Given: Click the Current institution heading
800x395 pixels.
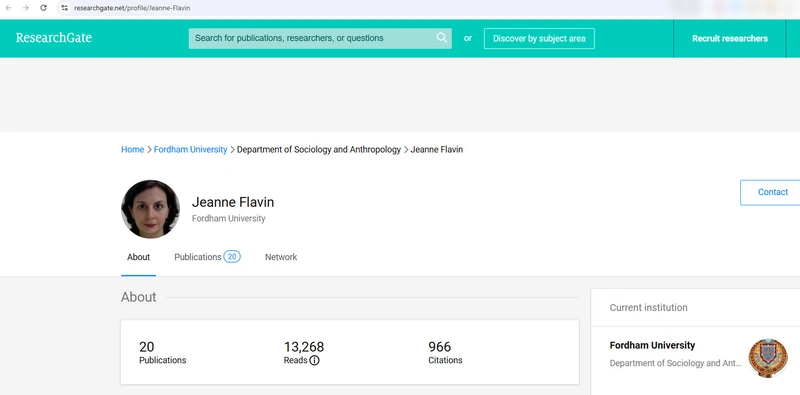Looking at the screenshot, I should (x=648, y=308).
